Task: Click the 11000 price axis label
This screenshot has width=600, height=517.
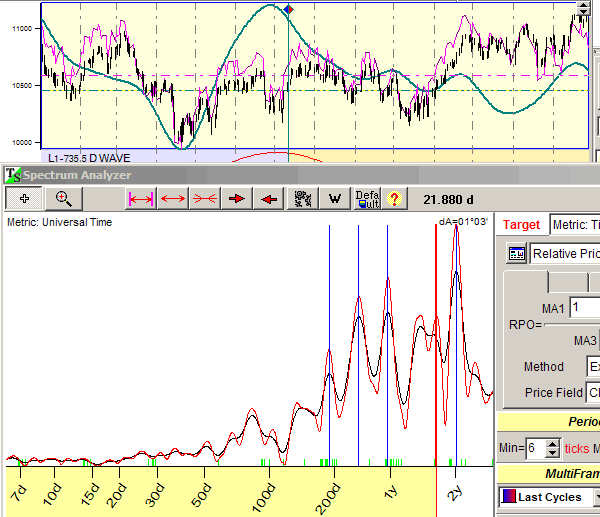Action: (22, 28)
